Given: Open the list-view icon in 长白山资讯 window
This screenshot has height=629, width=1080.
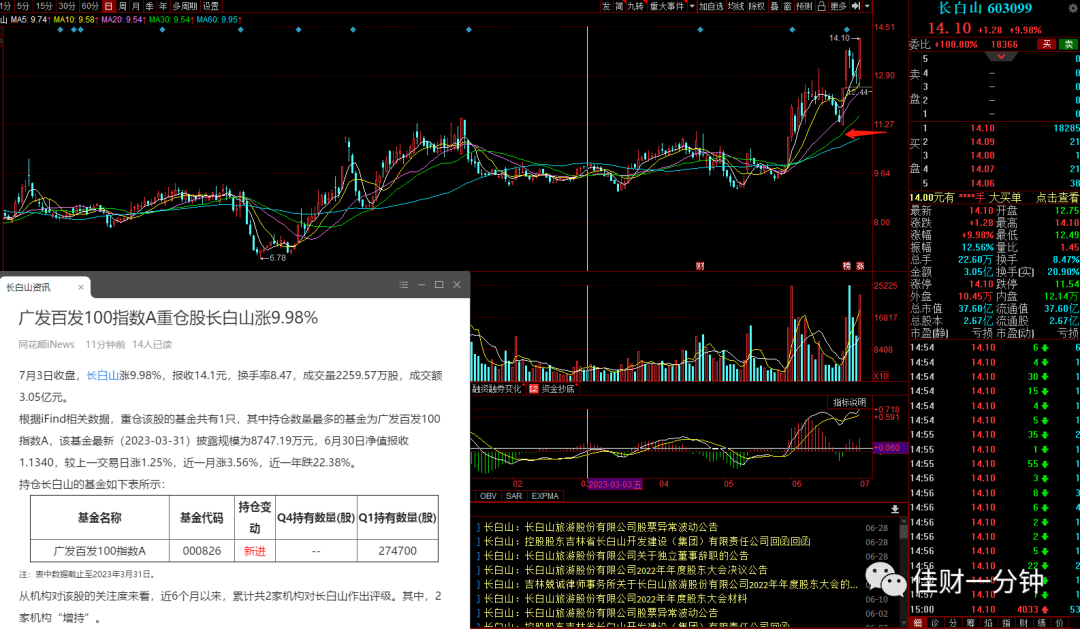Looking at the screenshot, I should pyautogui.click(x=404, y=285).
